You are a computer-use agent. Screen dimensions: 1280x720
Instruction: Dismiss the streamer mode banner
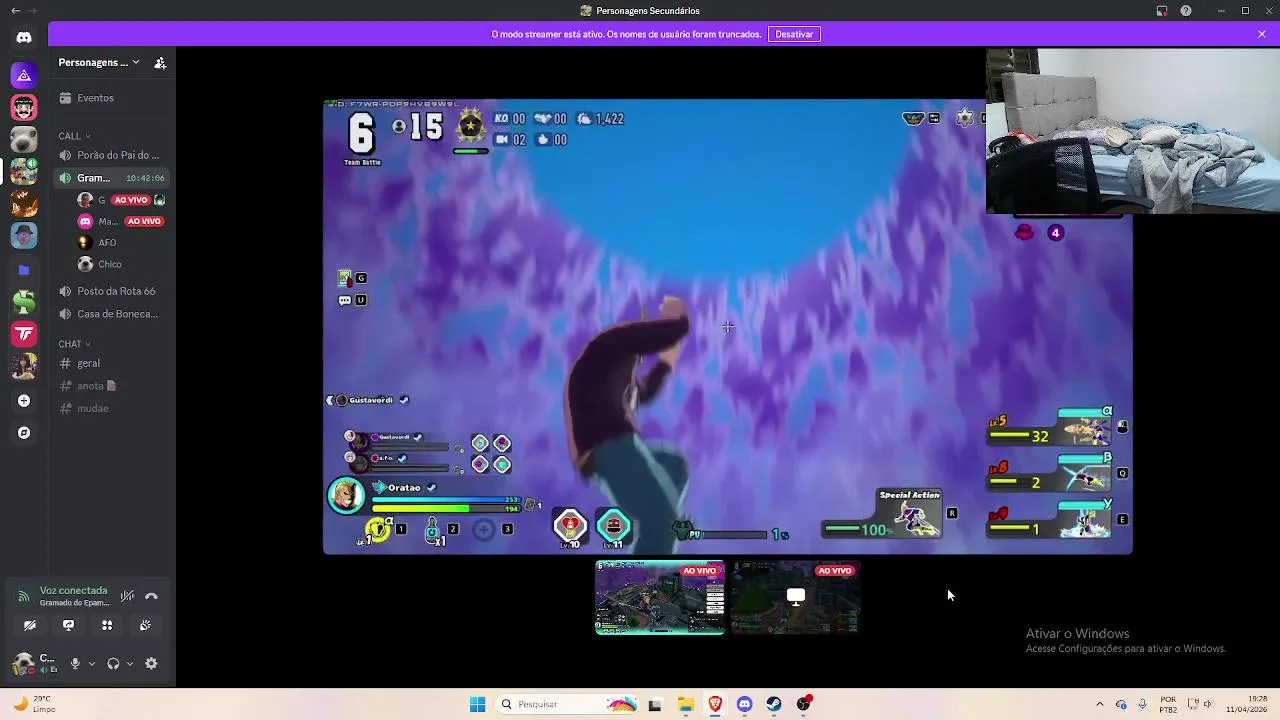tap(1262, 34)
